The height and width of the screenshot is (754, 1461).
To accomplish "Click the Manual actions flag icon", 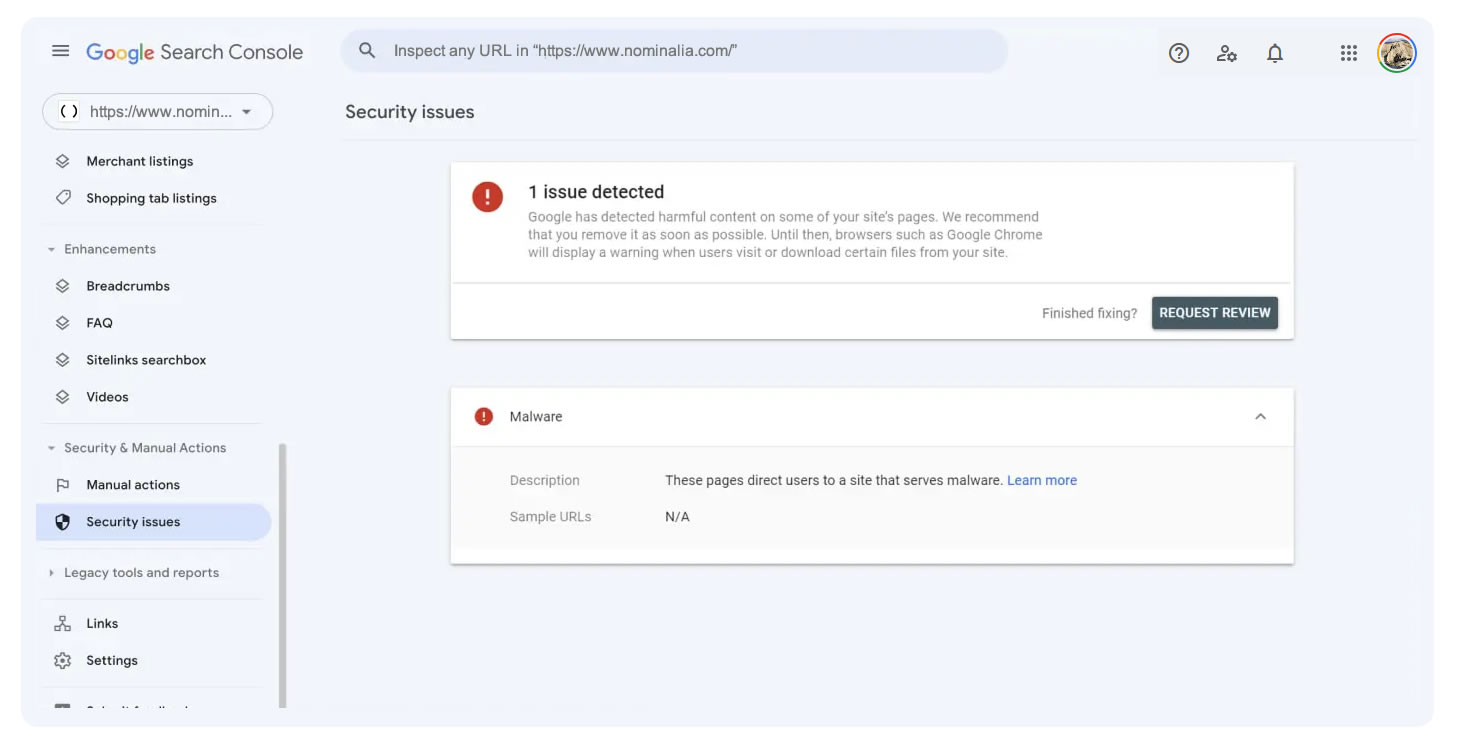I will (x=63, y=485).
